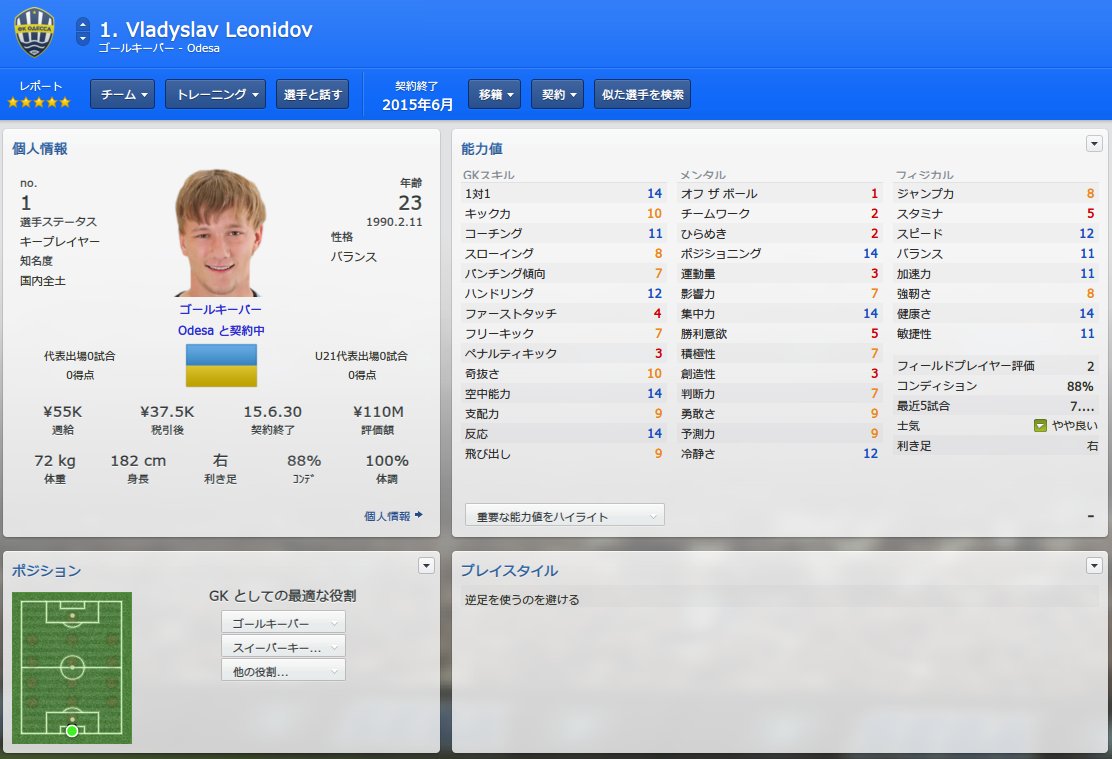Click the green goalkeeper dot on pitch
This screenshot has height=759, width=1112.
[72, 730]
